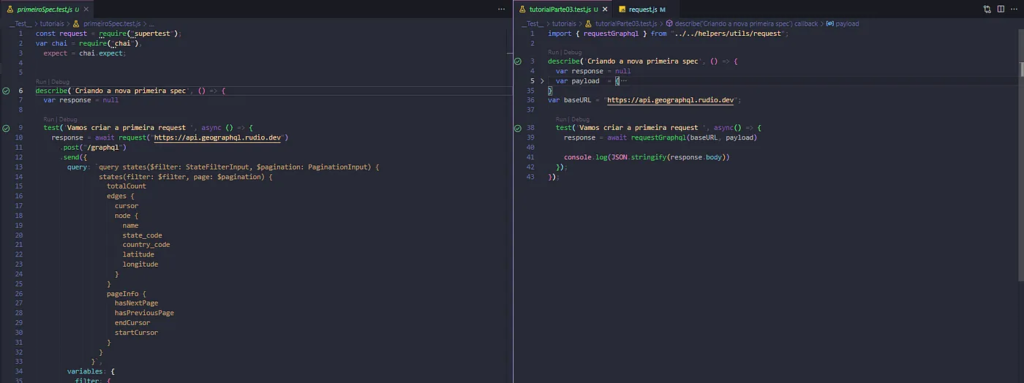Screen dimensions: 1024x383
Task: Open tutorials breadcrumb in right editor
Action: click(x=564, y=24)
